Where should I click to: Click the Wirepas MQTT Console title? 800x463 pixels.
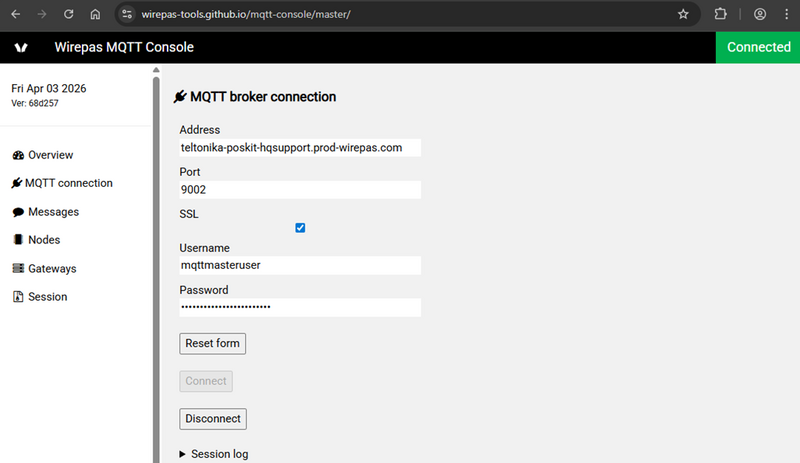pos(124,47)
